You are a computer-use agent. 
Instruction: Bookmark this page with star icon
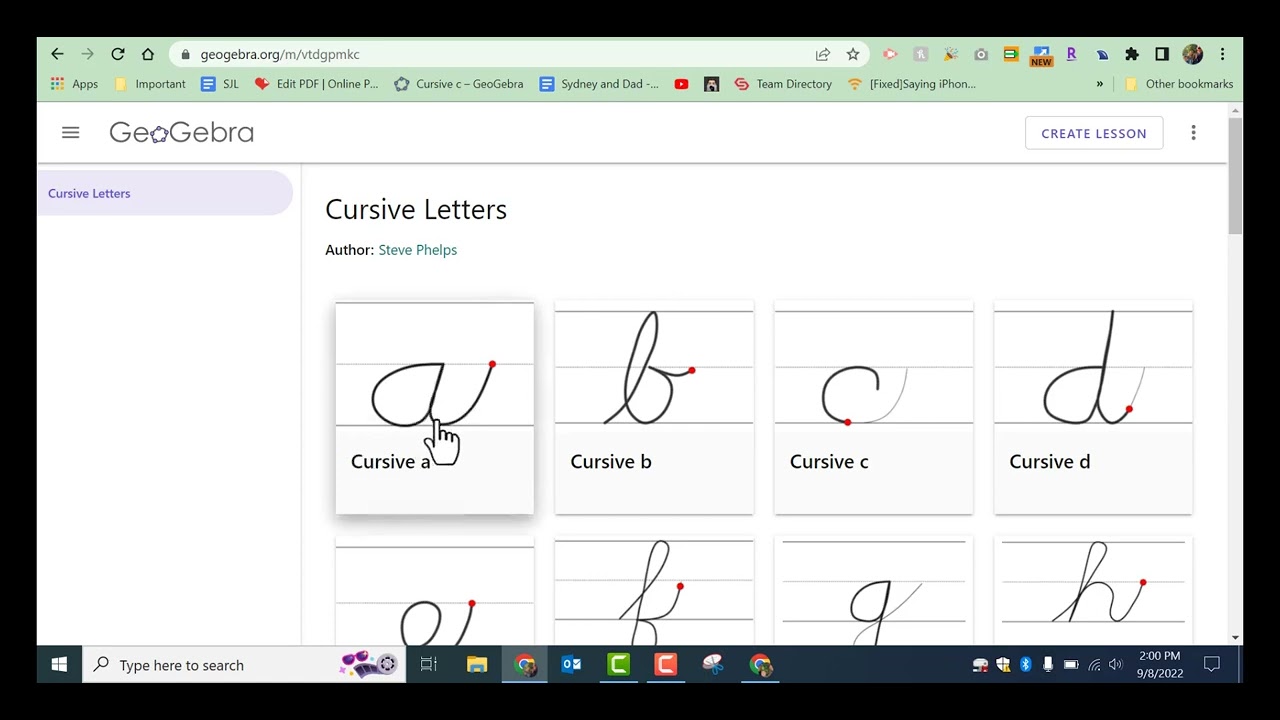coord(853,54)
